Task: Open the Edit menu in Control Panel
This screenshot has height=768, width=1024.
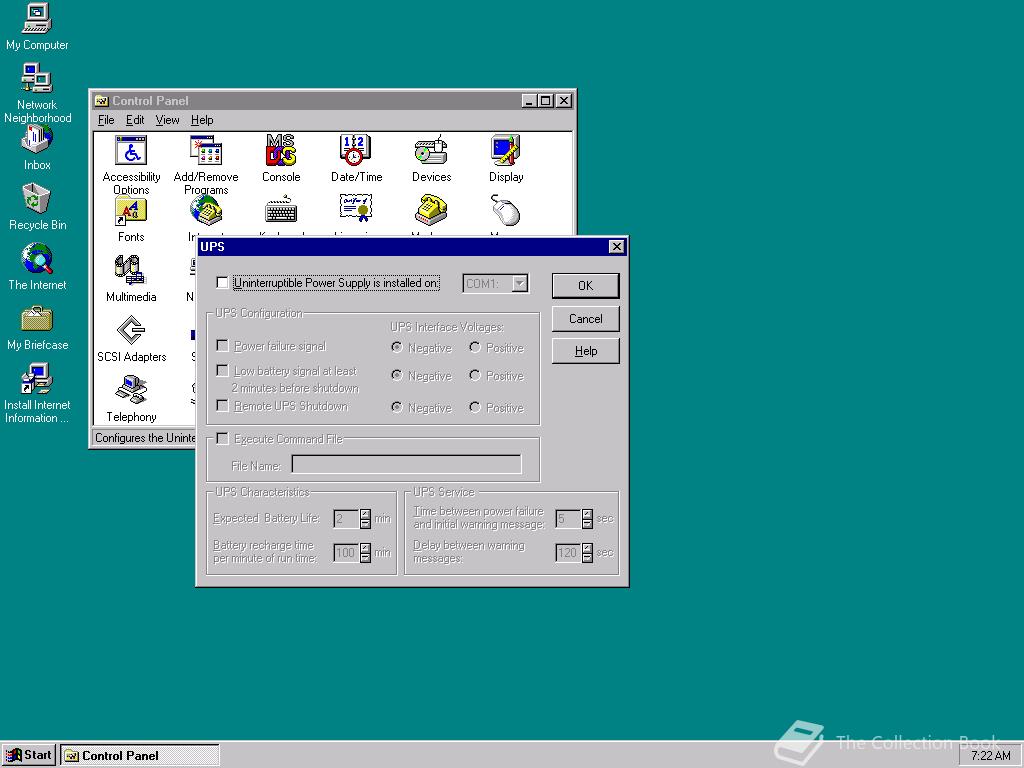Action: tap(135, 120)
